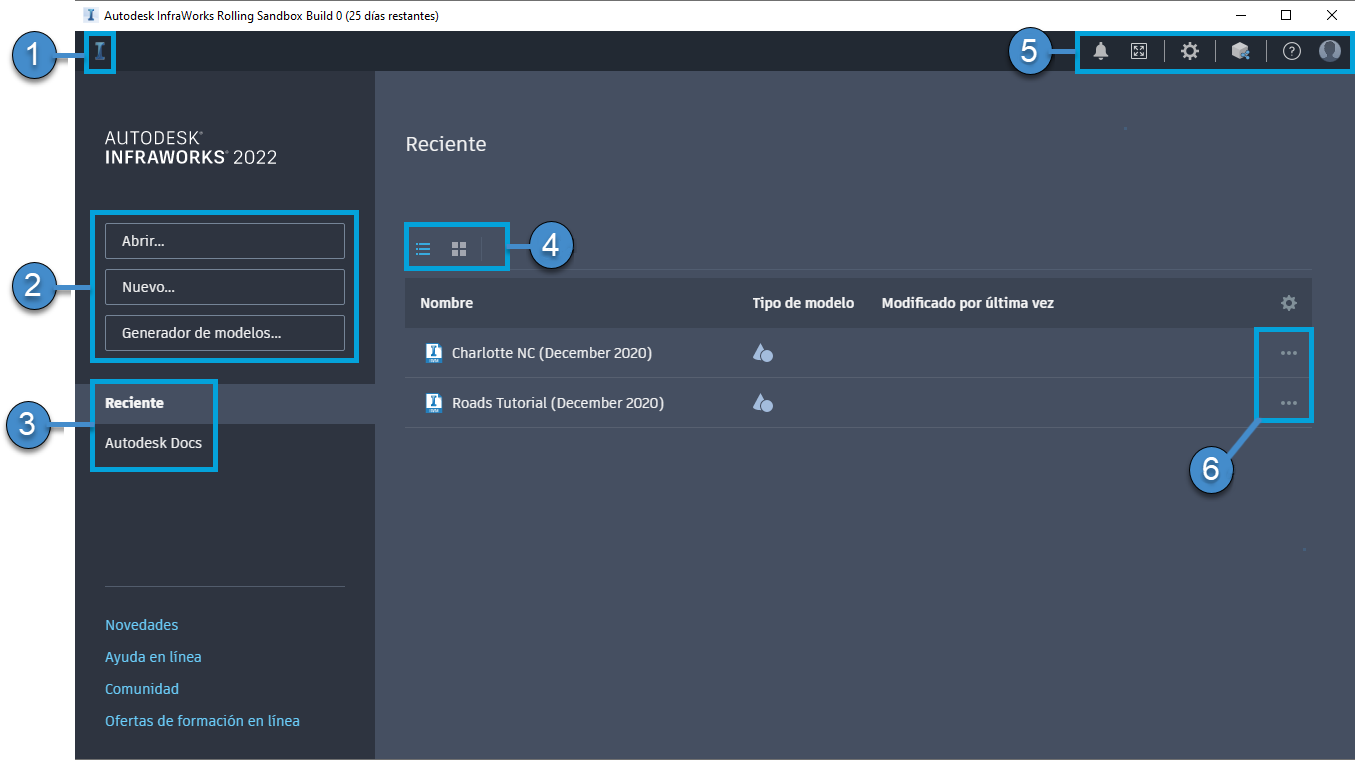Image resolution: width=1355 pixels, height=760 pixels.
Task: Open the user profile avatar
Action: pos(1330,51)
